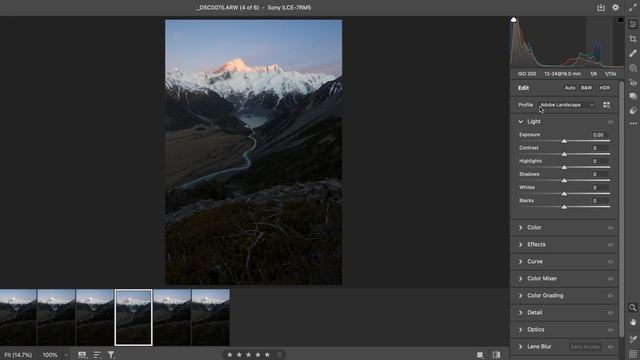
Task: Select the Zoom tool
Action: [x=633, y=307]
